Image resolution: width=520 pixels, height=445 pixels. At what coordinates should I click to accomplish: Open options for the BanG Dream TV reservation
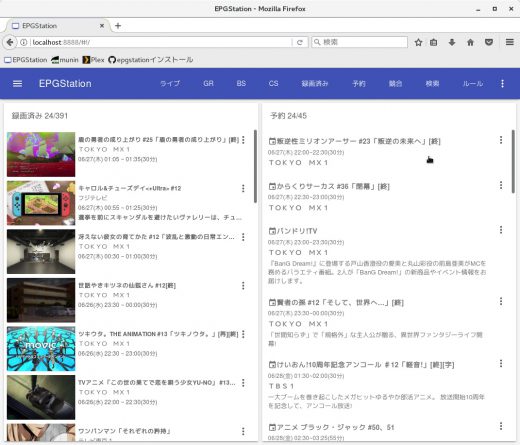501,230
